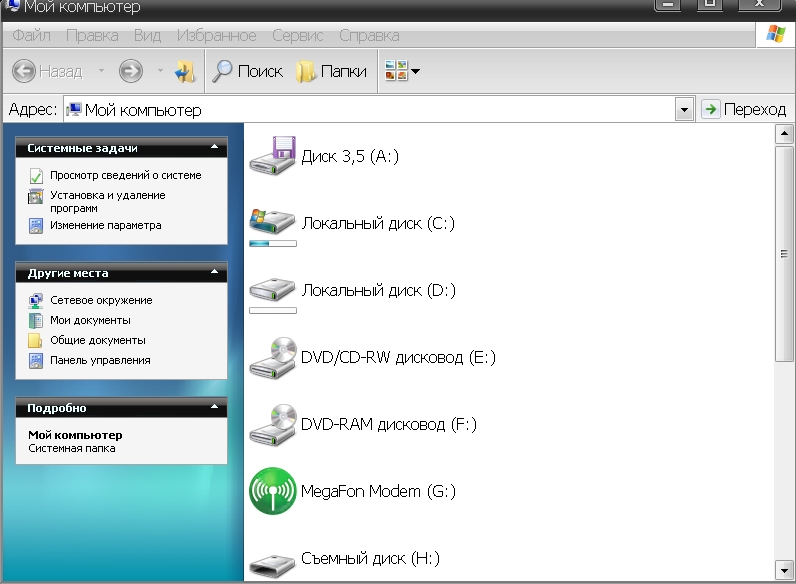Open the Общие документы link

click(x=97, y=340)
